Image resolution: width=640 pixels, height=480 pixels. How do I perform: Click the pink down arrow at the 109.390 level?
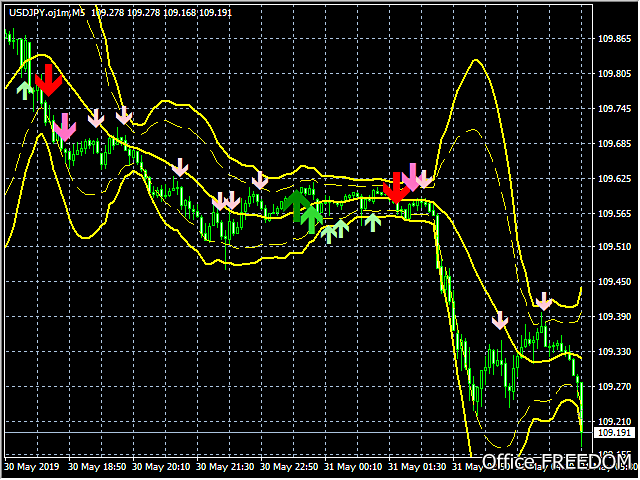[500, 320]
